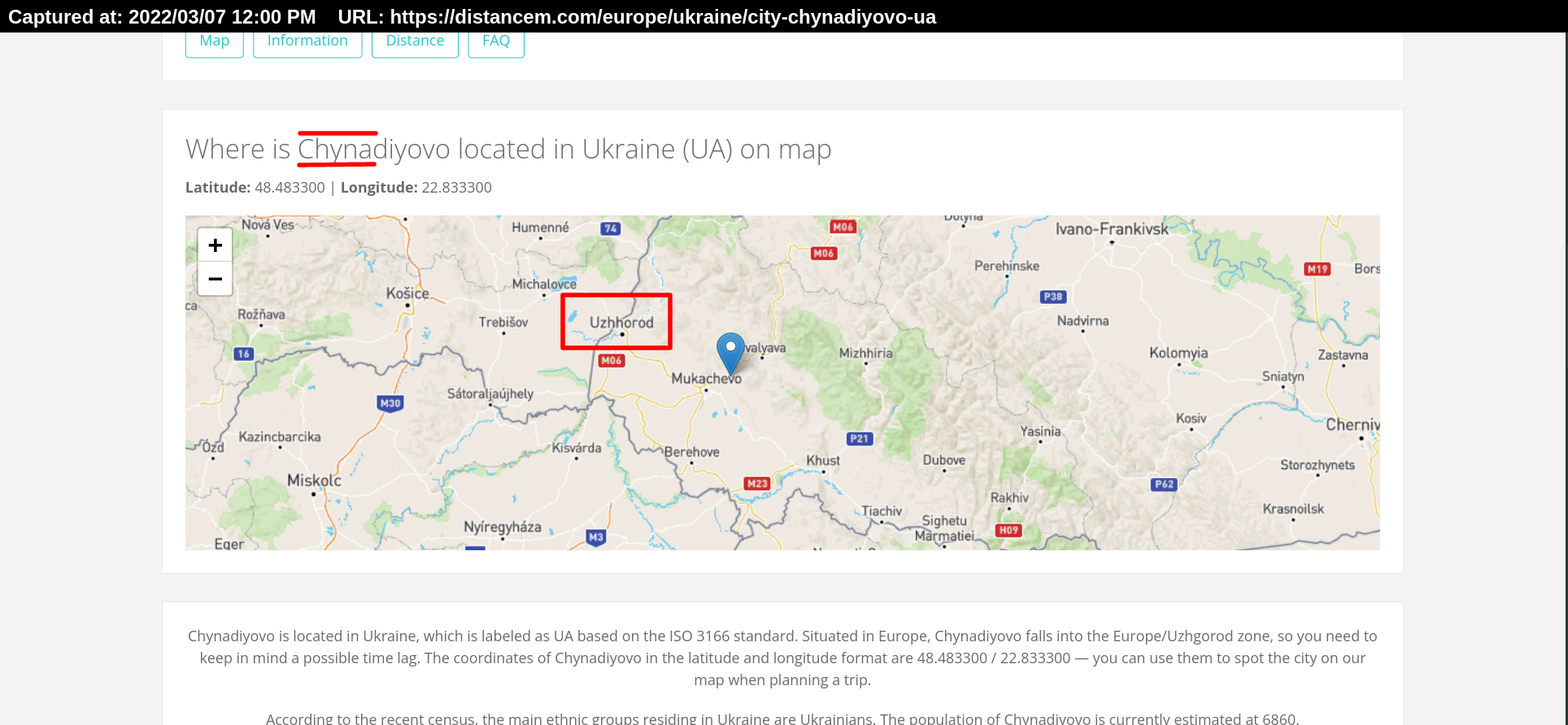Click the Mukachevo city label on map
This screenshot has width=1568, height=725.
(706, 379)
